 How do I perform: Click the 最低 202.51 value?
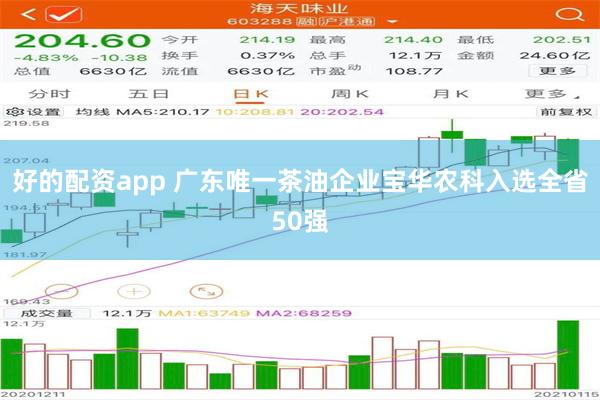click(x=562, y=39)
